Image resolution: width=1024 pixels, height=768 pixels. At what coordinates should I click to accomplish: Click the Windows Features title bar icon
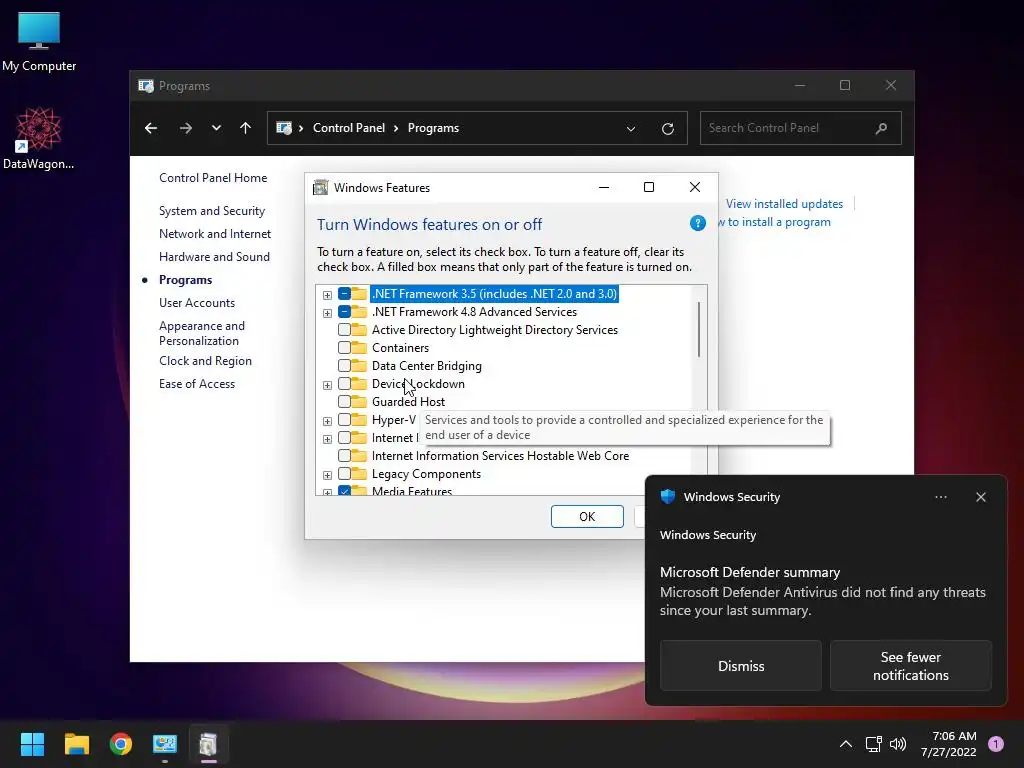pos(321,188)
